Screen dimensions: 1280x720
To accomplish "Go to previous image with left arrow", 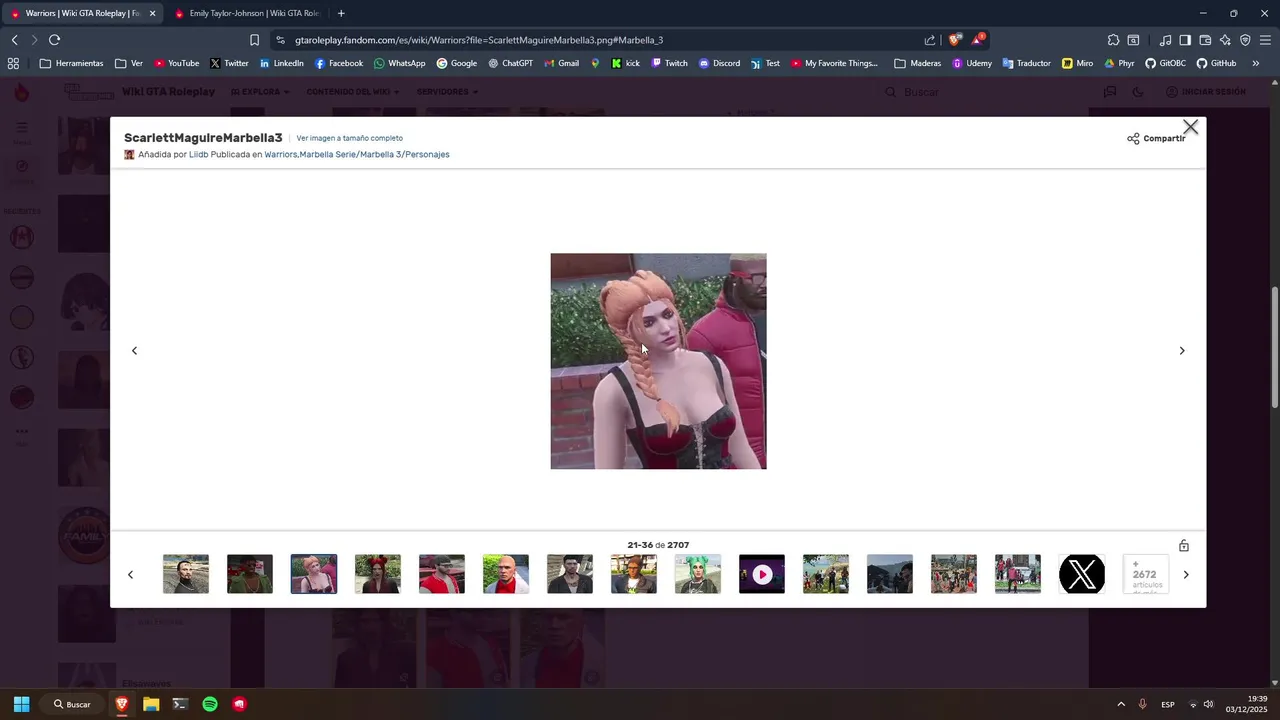I will (x=134, y=351).
